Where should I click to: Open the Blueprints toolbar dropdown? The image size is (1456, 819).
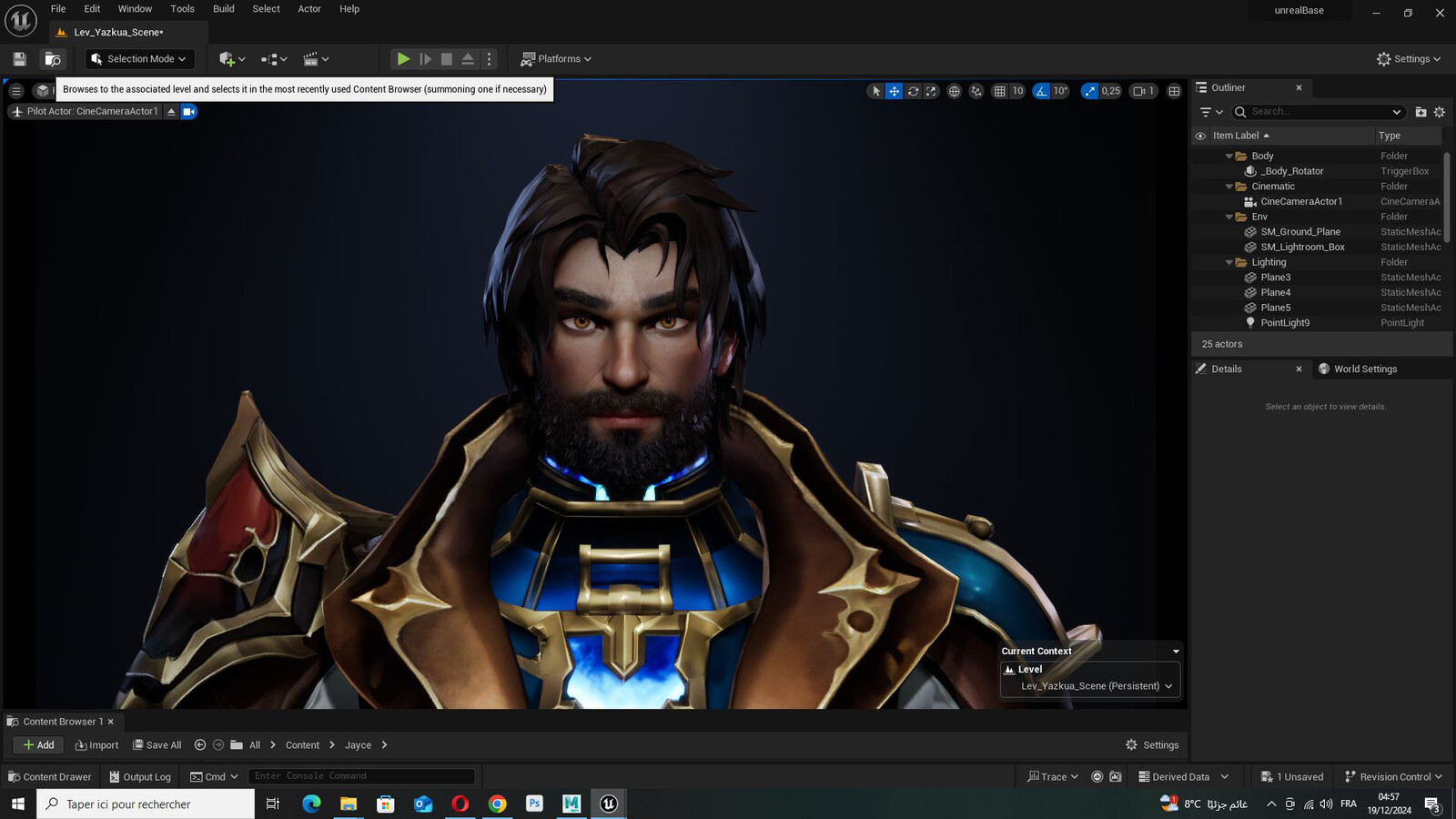pyautogui.click(x=274, y=59)
